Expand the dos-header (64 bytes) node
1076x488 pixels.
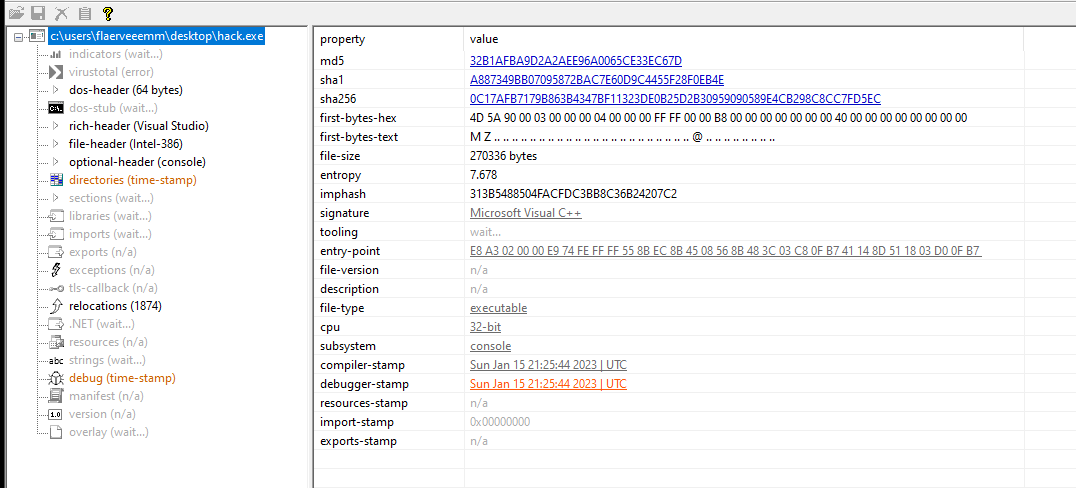(56, 90)
